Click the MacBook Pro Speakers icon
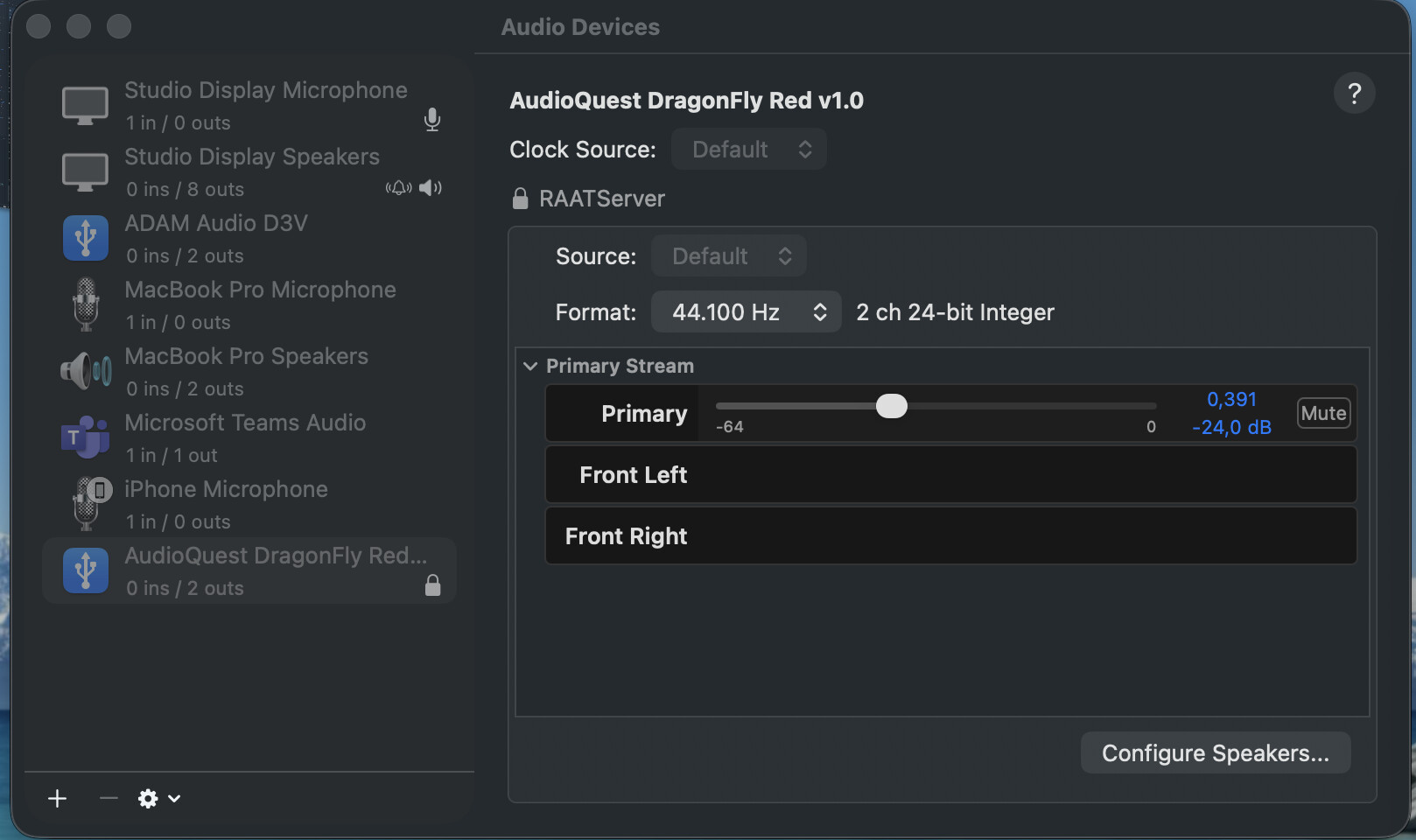Image resolution: width=1416 pixels, height=840 pixels. tap(85, 371)
